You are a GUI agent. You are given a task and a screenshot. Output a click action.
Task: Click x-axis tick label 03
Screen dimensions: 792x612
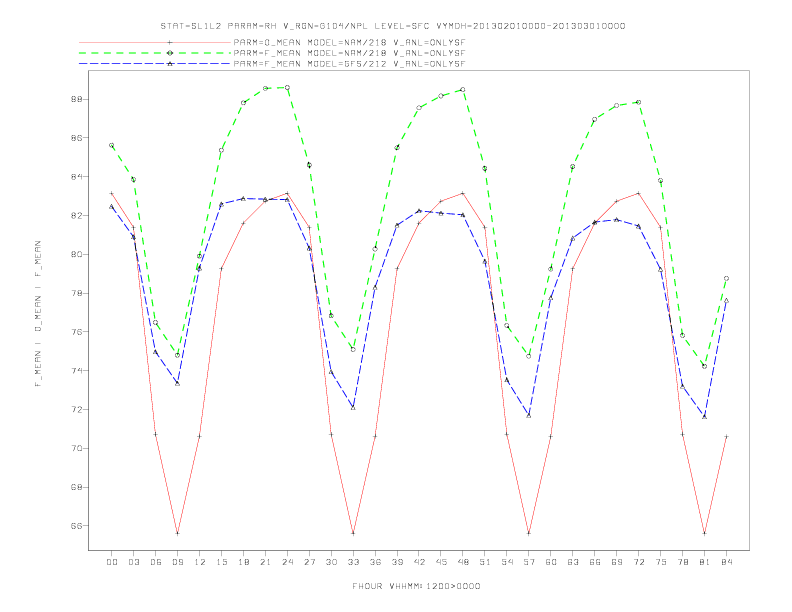pos(134,562)
